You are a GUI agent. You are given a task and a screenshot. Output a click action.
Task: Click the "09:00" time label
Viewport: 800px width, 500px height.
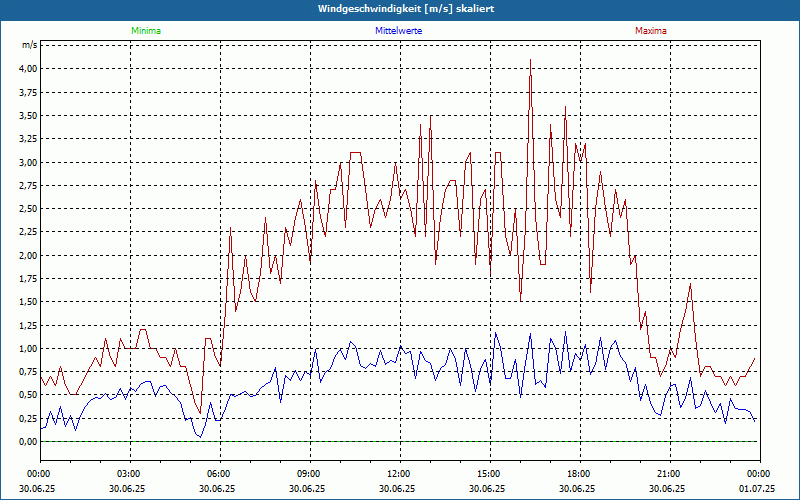click(308, 474)
